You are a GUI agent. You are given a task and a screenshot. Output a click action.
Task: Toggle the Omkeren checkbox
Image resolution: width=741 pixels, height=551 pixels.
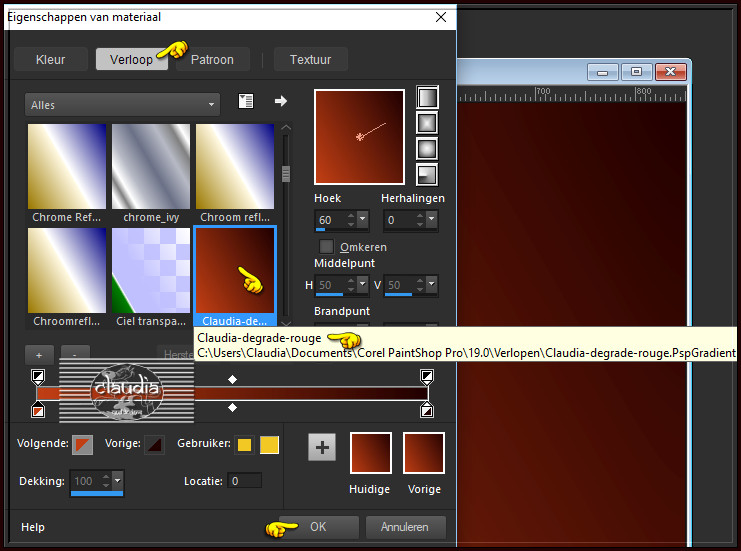click(326, 247)
